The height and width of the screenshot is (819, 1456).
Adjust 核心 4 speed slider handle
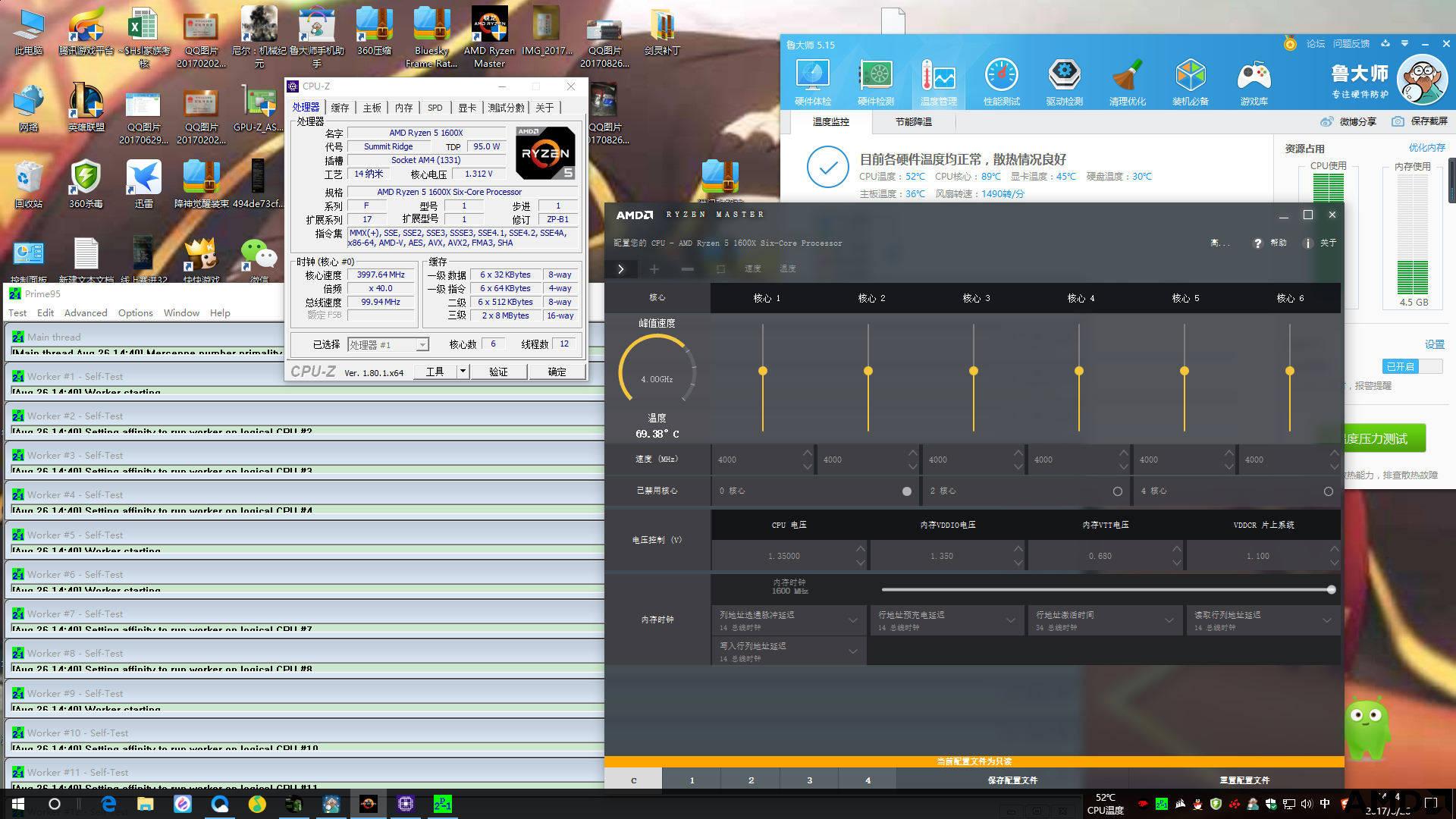1079,371
